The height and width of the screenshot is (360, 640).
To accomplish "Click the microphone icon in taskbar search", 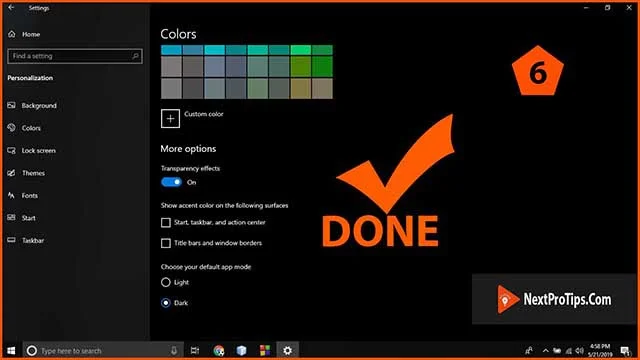I will point(174,351).
